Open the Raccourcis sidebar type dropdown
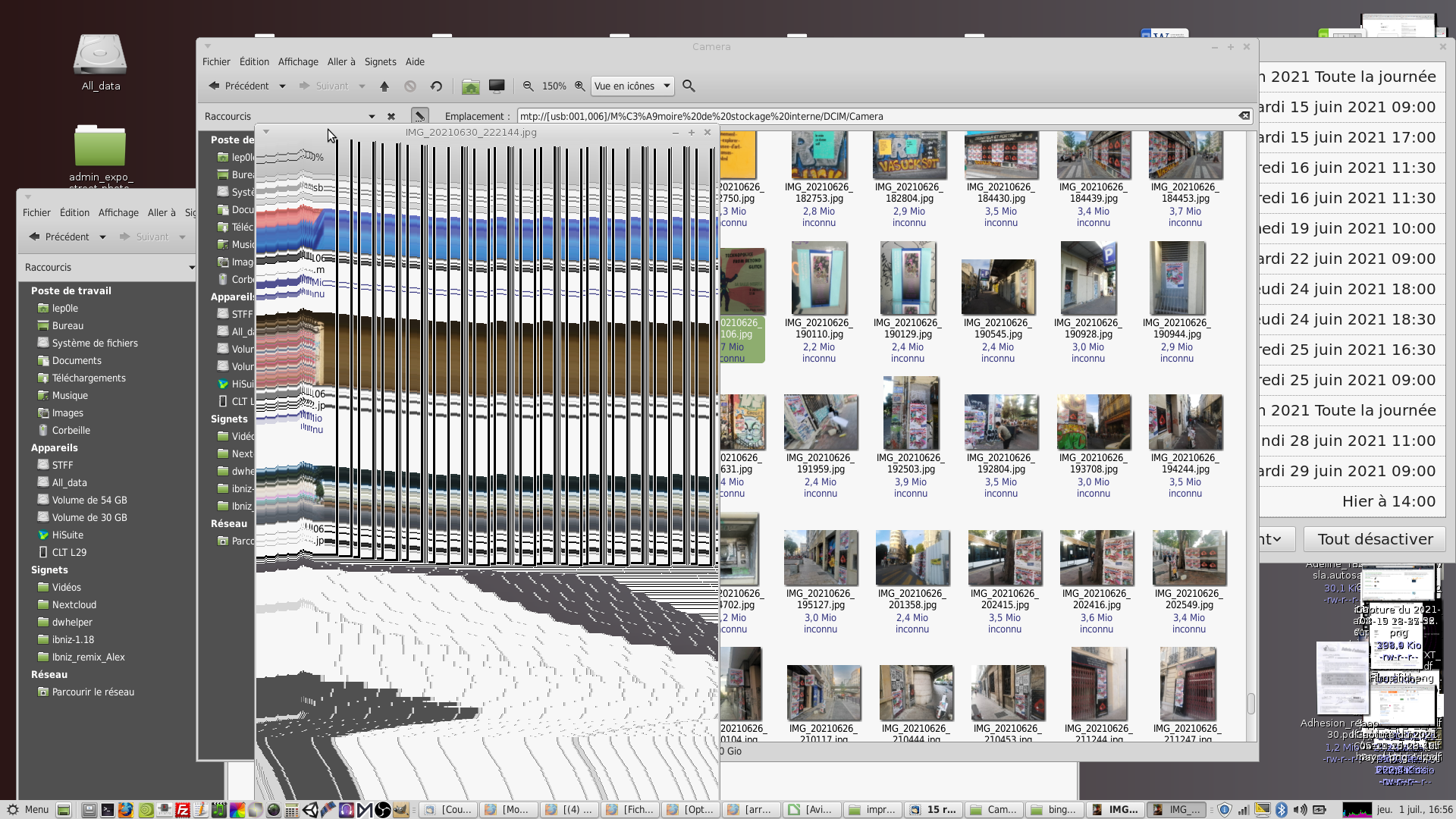 click(371, 117)
